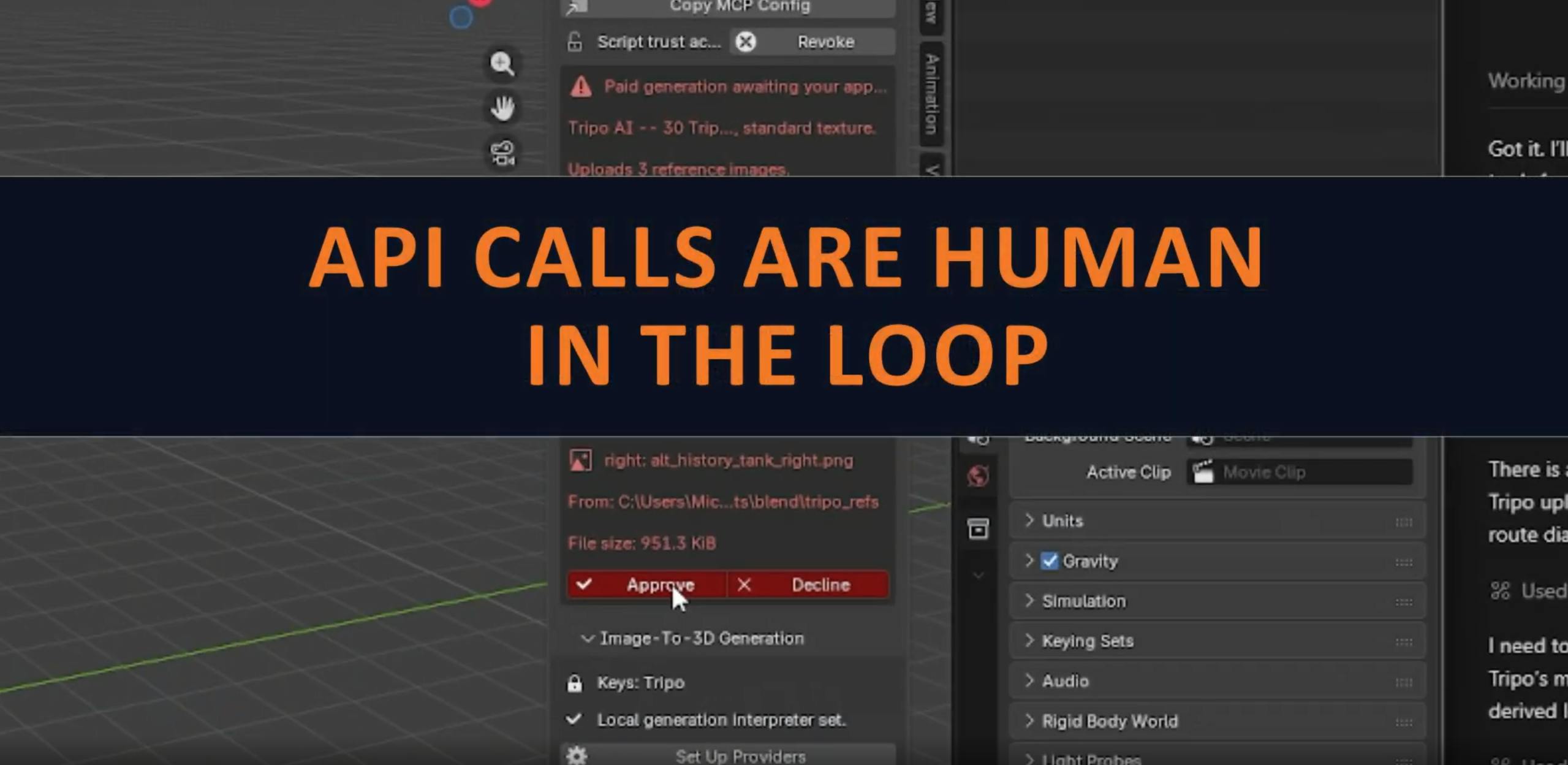Click Copy MCP Config button
Screen dimensions: 1568x765
click(x=728, y=7)
